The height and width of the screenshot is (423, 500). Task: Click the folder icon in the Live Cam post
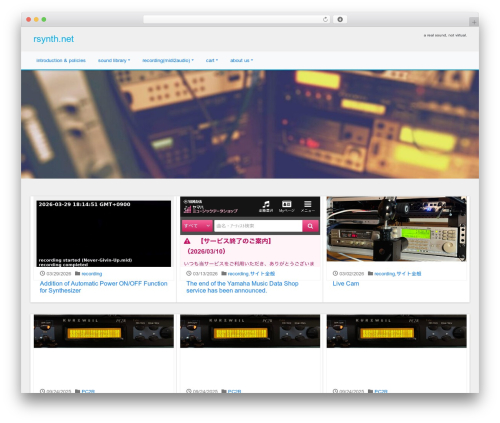(370, 273)
